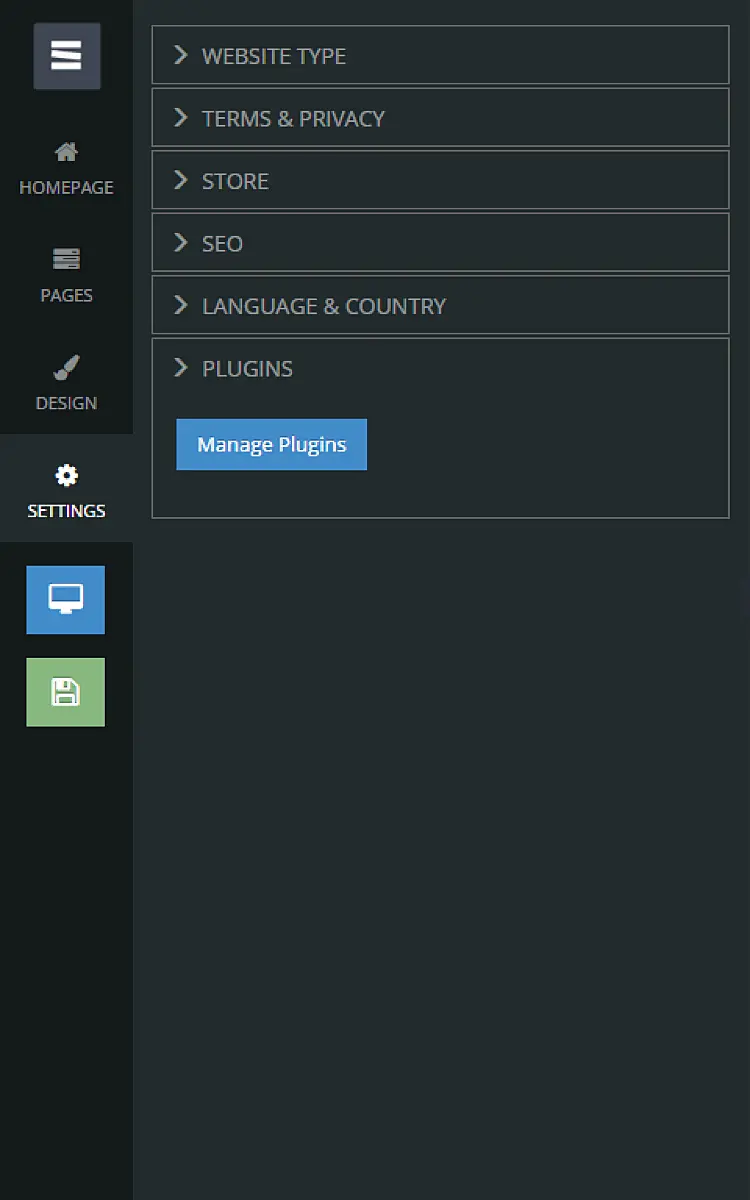750x1200 pixels.
Task: Expand the Website Type chevron arrow
Action: [x=181, y=55]
